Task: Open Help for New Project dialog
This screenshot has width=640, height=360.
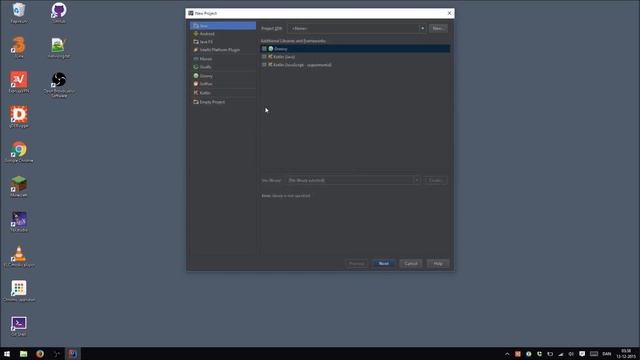Action: point(438,264)
